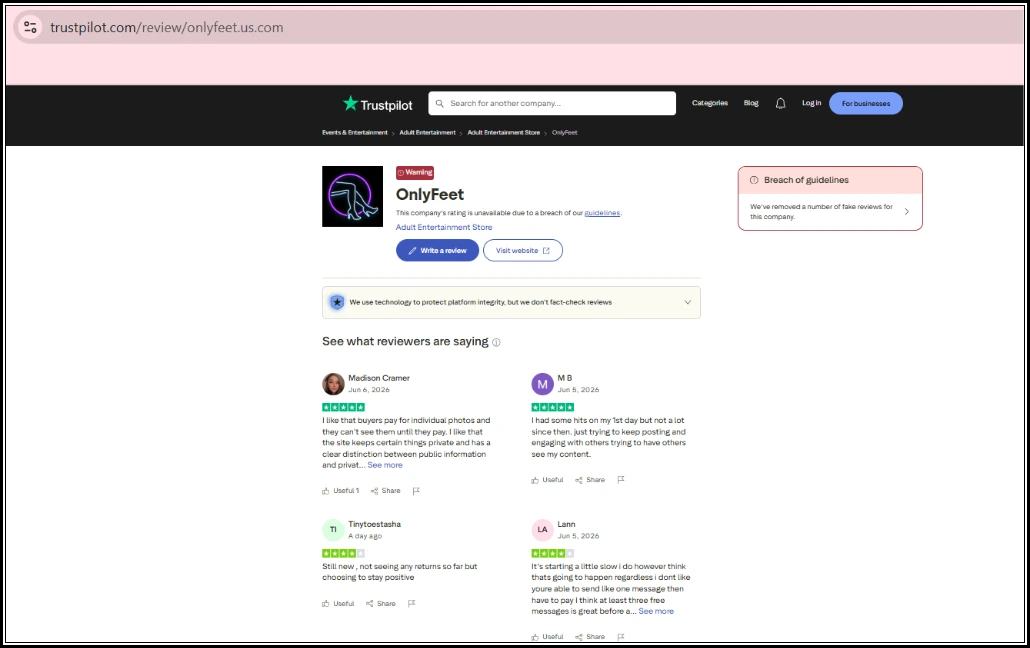The width and height of the screenshot is (1030, 648).
Task: Click the search magnifier icon
Action: (439, 103)
